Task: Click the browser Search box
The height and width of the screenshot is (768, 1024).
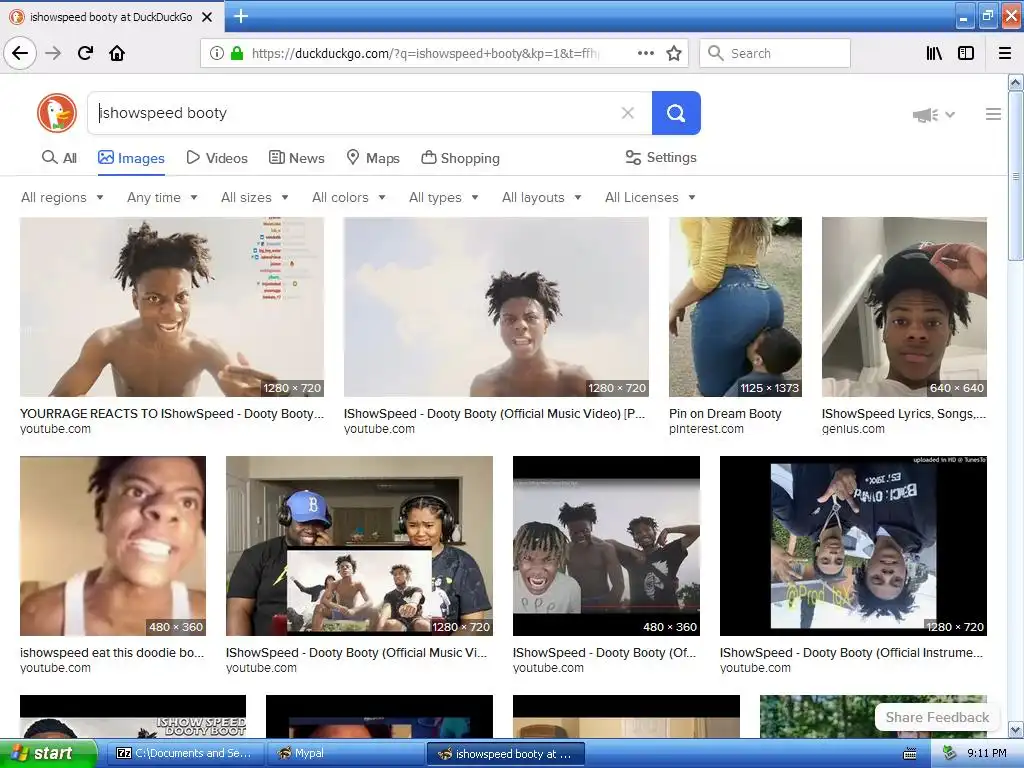Action: click(775, 53)
